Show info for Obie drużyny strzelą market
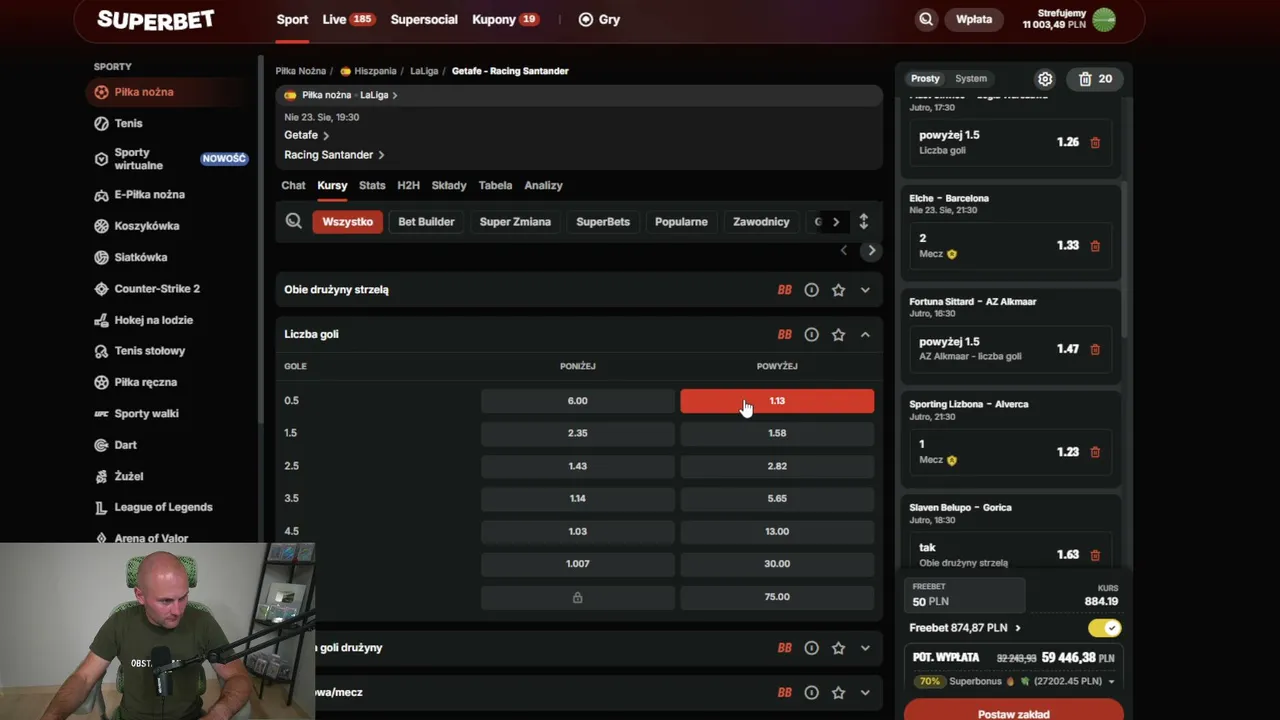This screenshot has height=720, width=1280. click(x=812, y=290)
